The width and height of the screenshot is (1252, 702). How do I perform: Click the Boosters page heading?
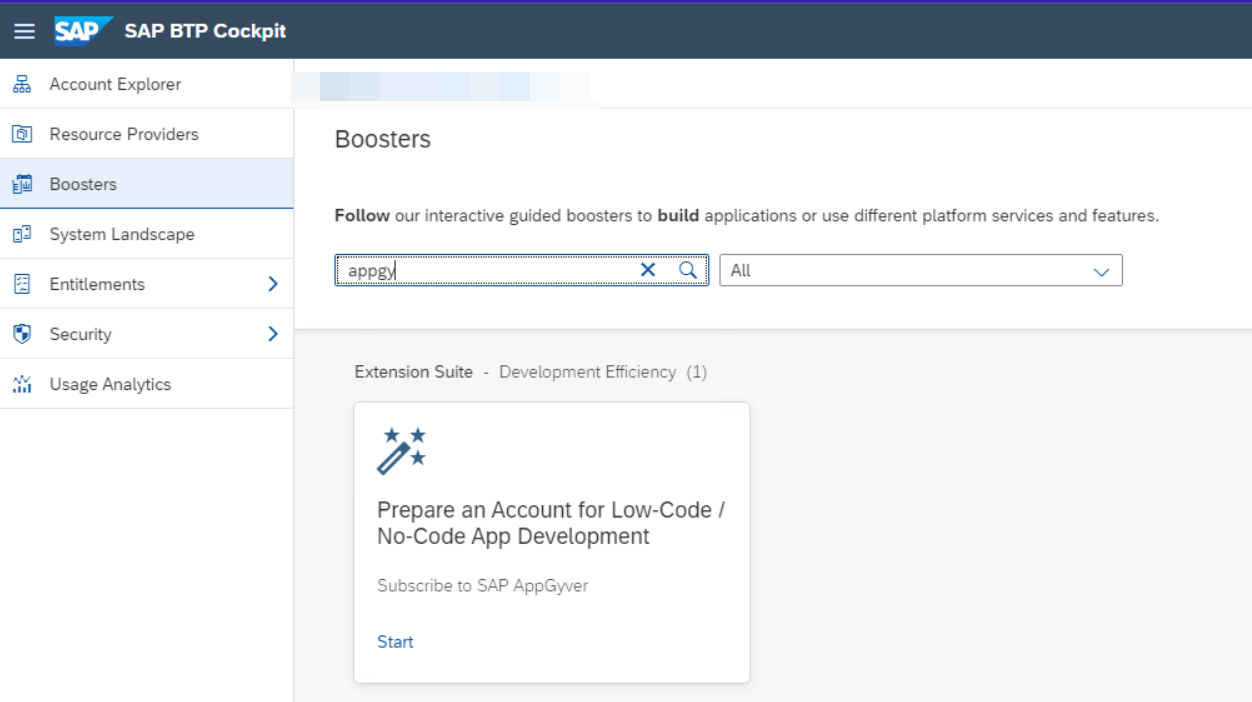[383, 139]
